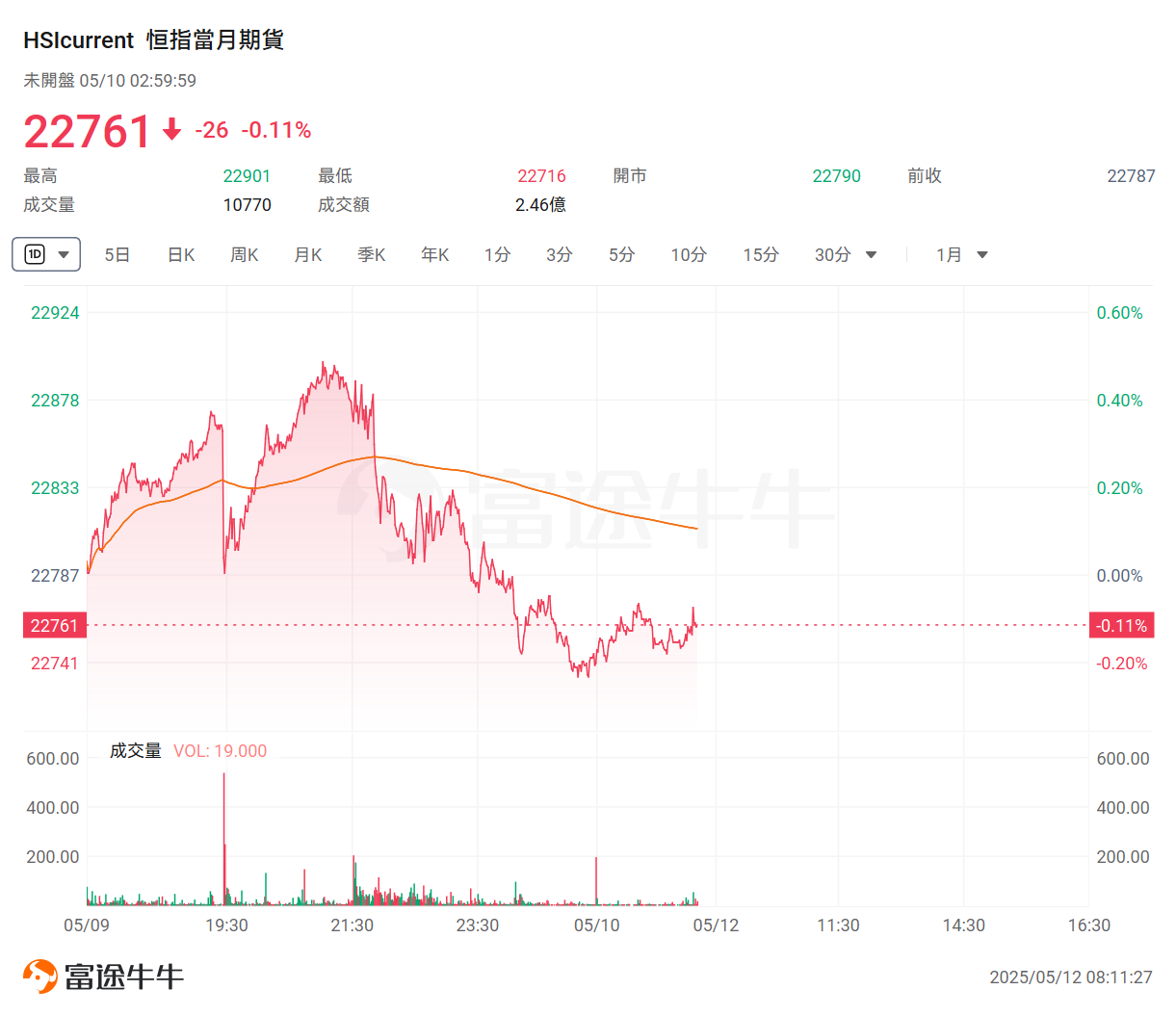1176x1016 pixels.
Task: Click the 成交量 VOL indicator label
Action: (x=188, y=751)
